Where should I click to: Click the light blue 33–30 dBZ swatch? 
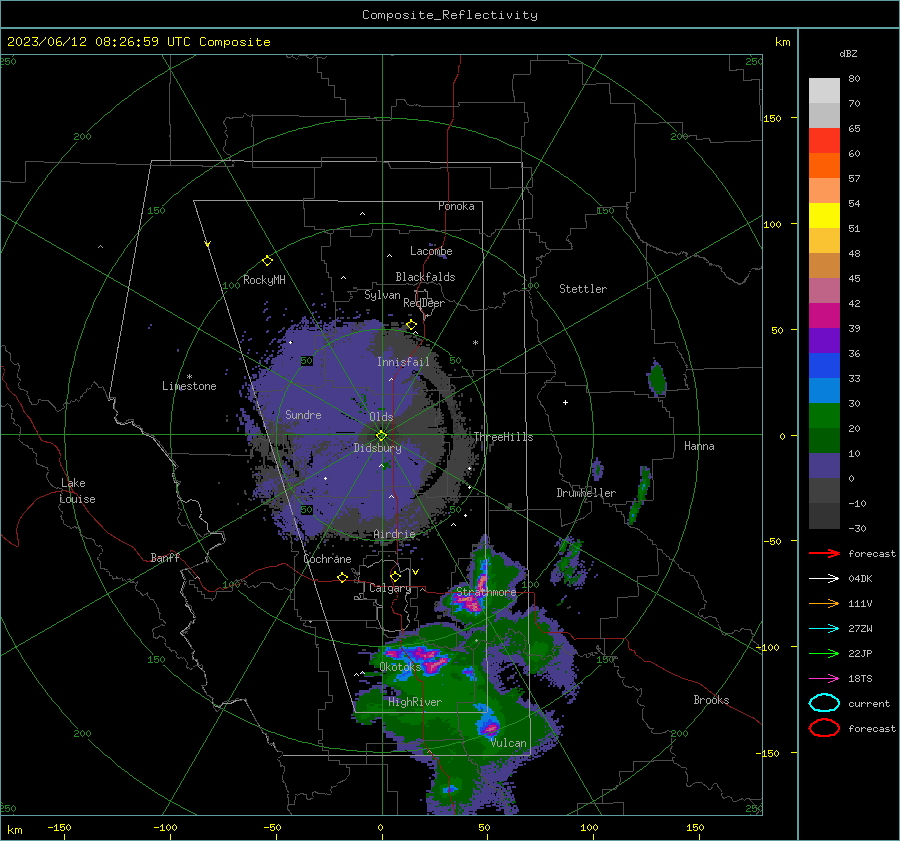824,390
